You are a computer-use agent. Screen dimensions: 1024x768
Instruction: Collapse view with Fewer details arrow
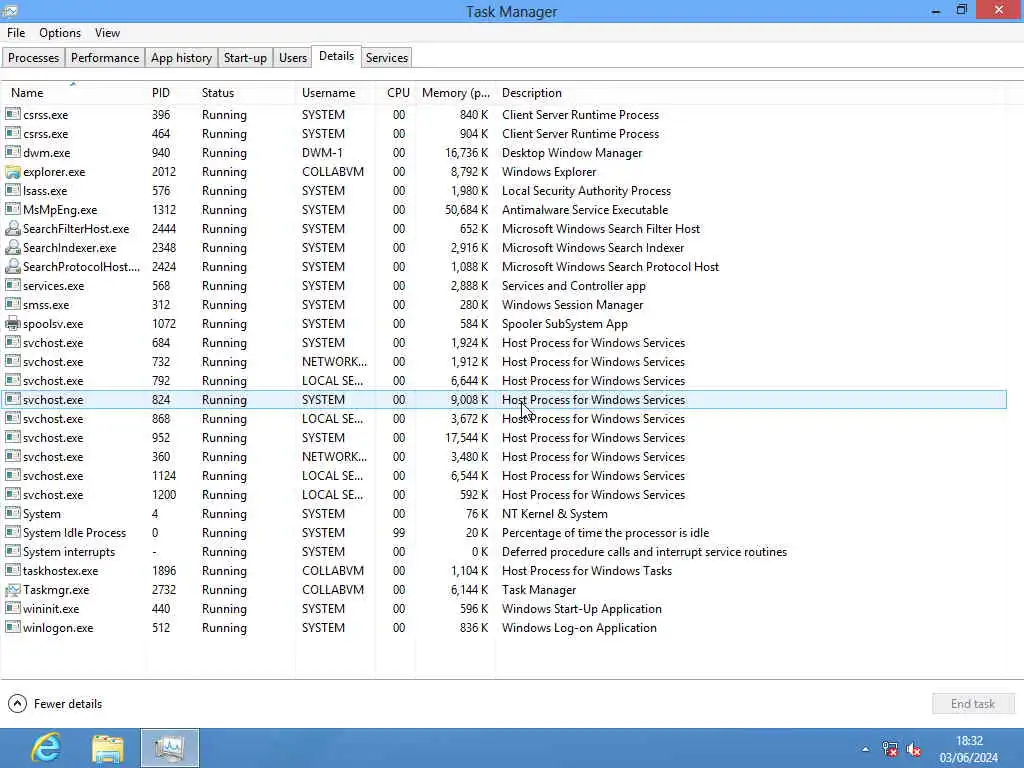pos(17,703)
